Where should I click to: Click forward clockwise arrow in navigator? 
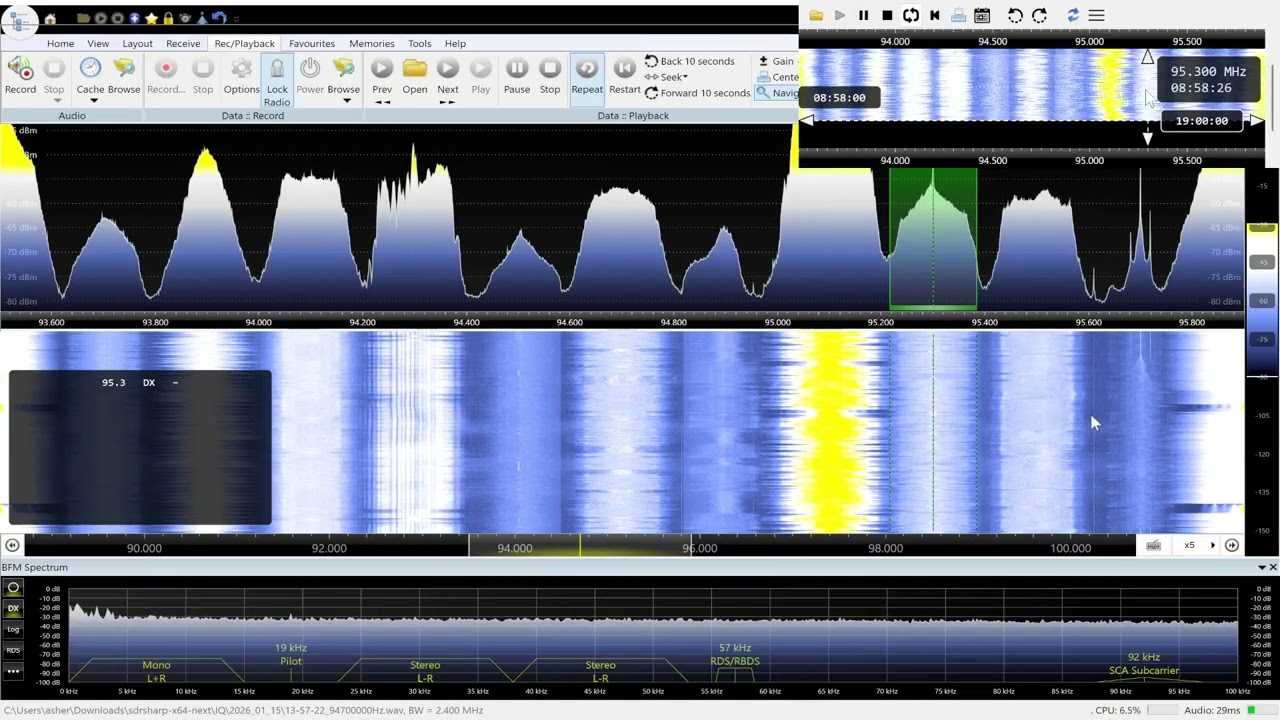(x=1039, y=15)
